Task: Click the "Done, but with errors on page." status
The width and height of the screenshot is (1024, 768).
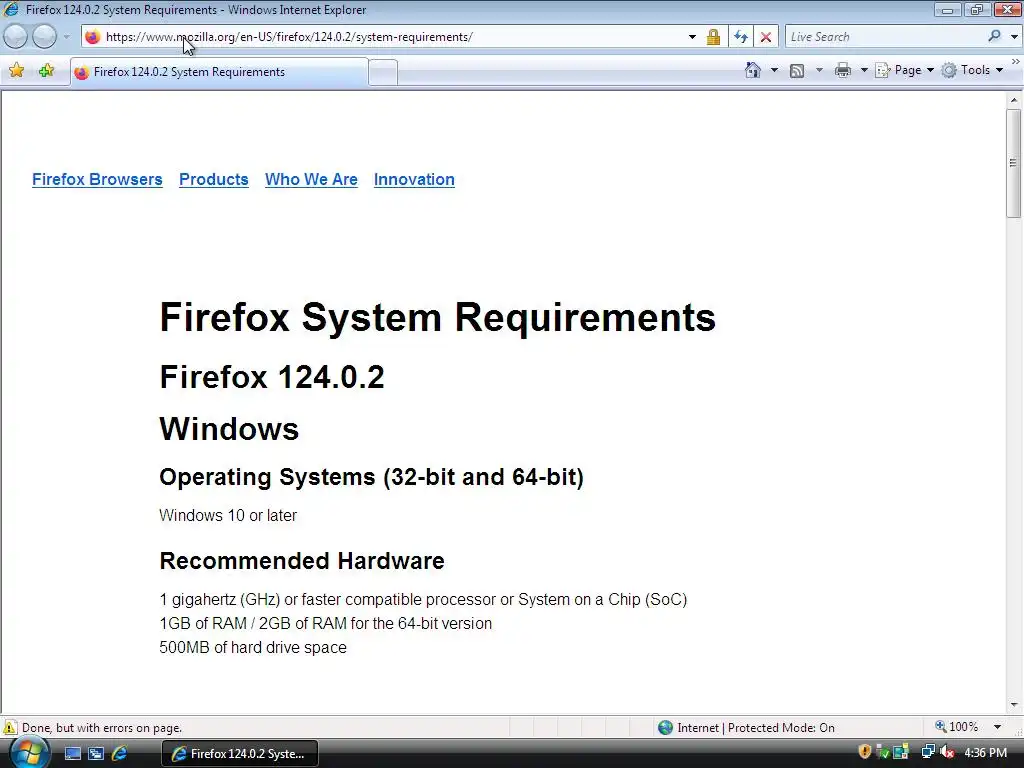Action: pyautogui.click(x=102, y=728)
